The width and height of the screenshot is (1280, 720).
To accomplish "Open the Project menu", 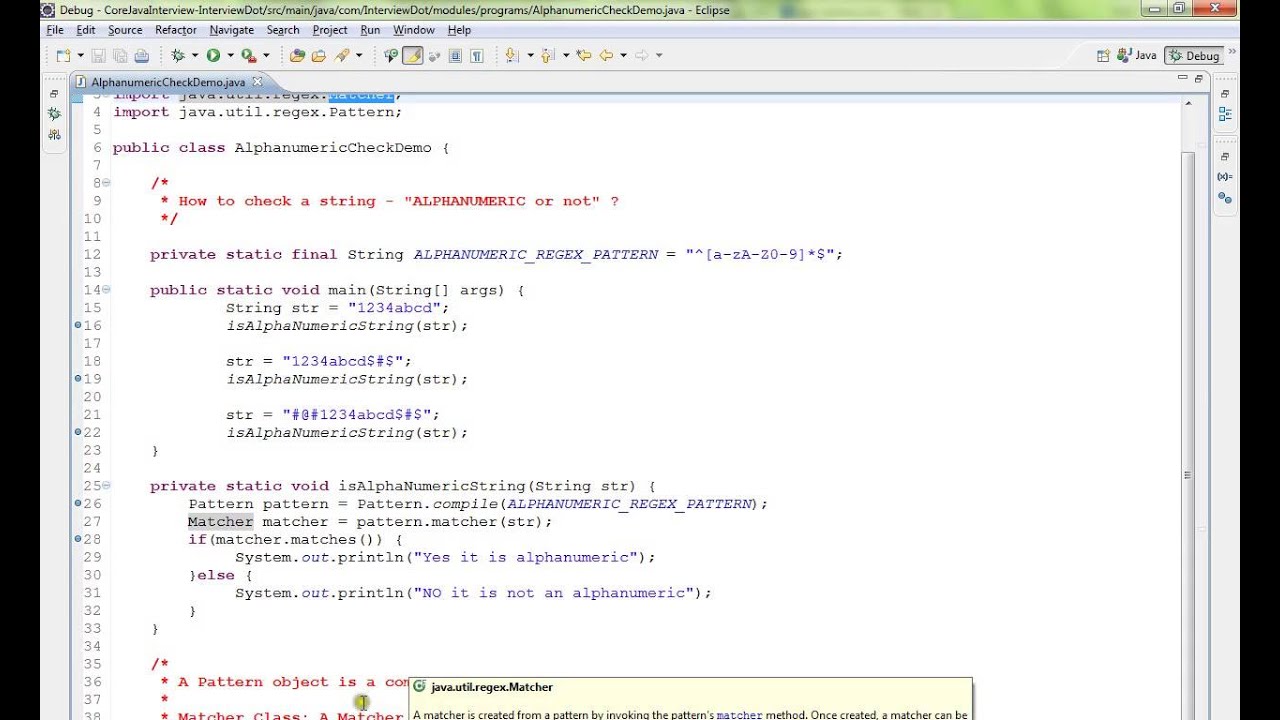I will pyautogui.click(x=330, y=30).
